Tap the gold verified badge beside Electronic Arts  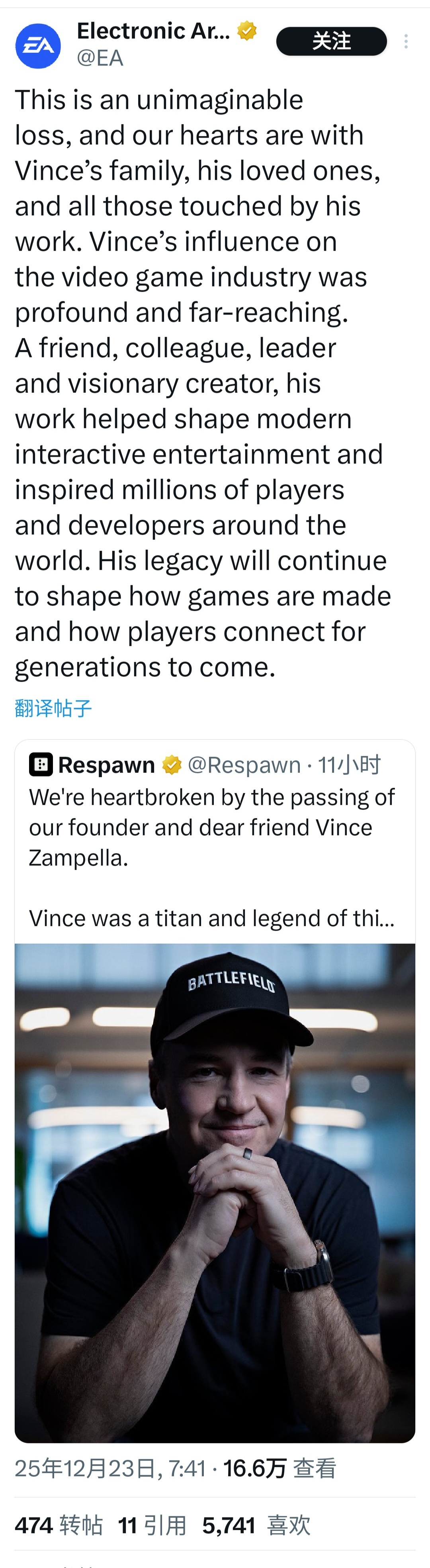pos(246,30)
